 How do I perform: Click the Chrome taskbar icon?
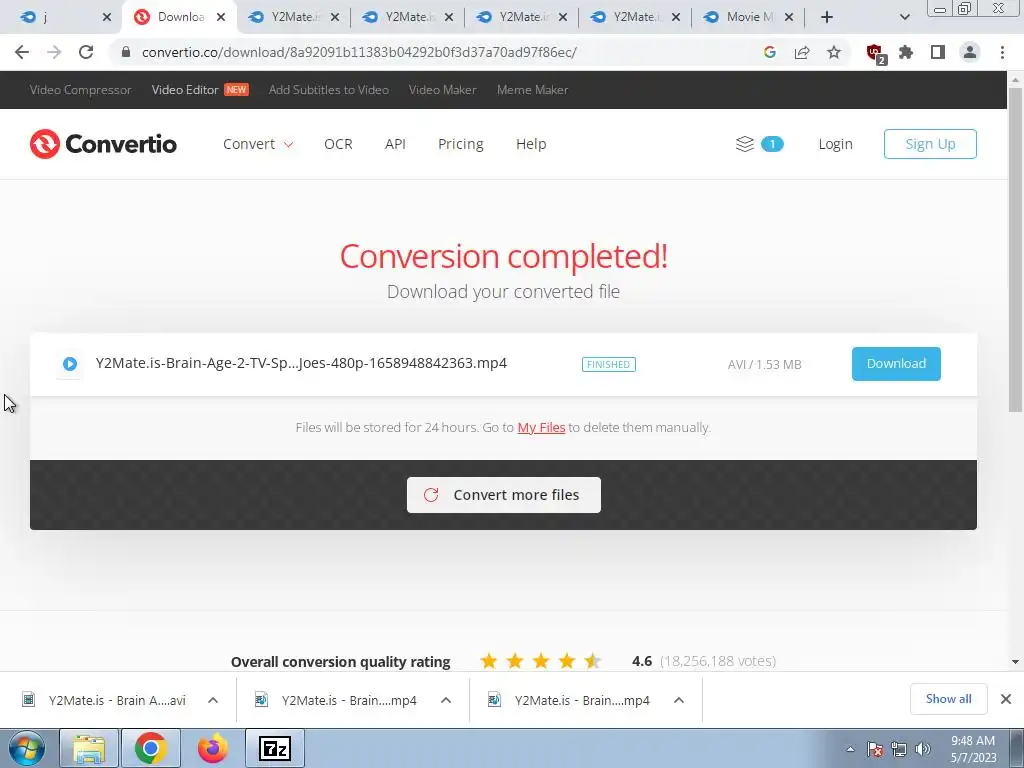coord(151,748)
